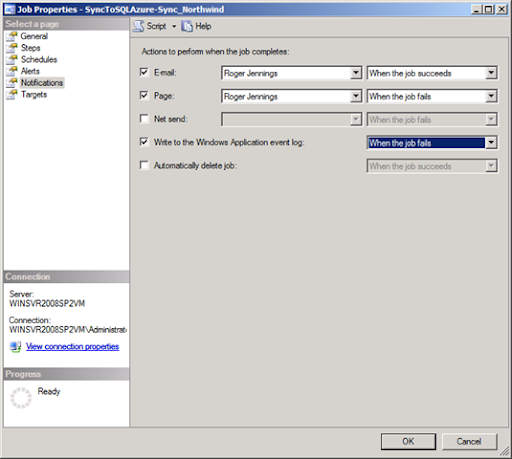512x459 pixels.
Task: Open the Notifications page
Action: [x=42, y=83]
